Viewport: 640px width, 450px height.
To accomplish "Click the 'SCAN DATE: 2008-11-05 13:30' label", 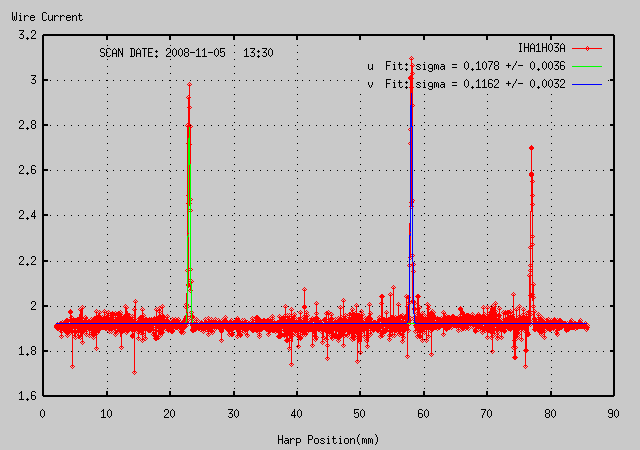I will click(x=187, y=53).
